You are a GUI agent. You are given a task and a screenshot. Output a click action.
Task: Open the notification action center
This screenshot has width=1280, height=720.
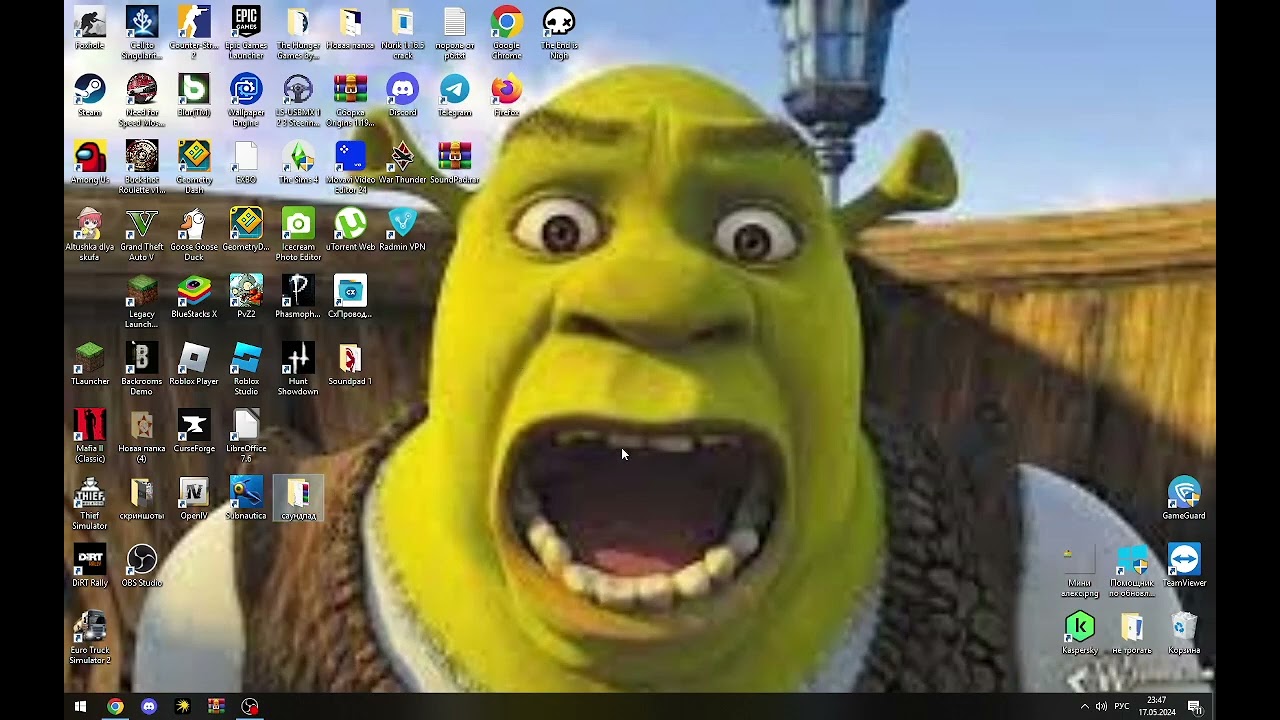1194,706
